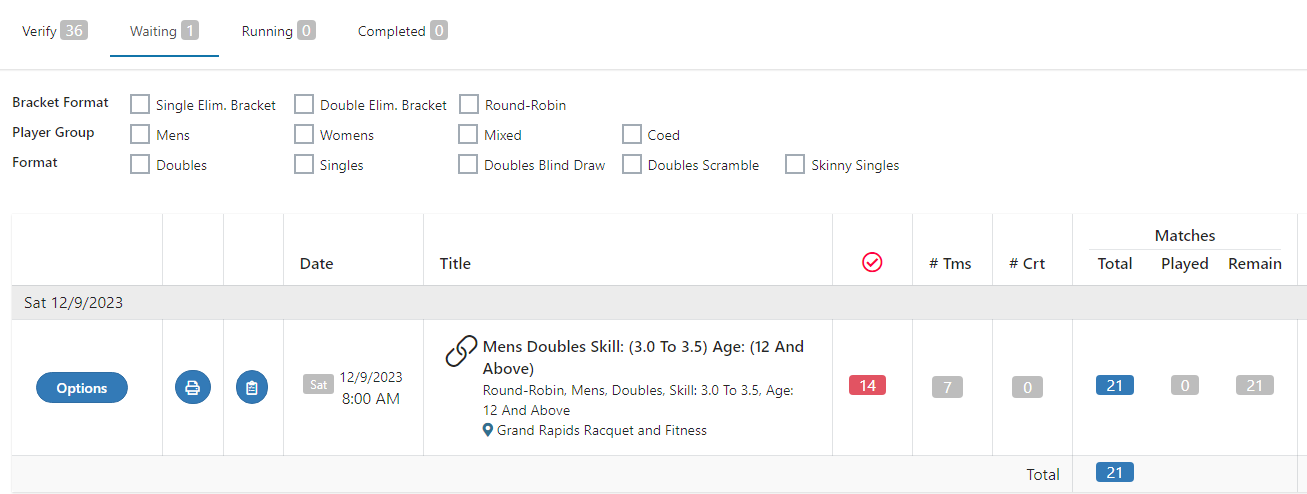
Task: Click the location pin icon for venue
Action: pyautogui.click(x=488, y=430)
